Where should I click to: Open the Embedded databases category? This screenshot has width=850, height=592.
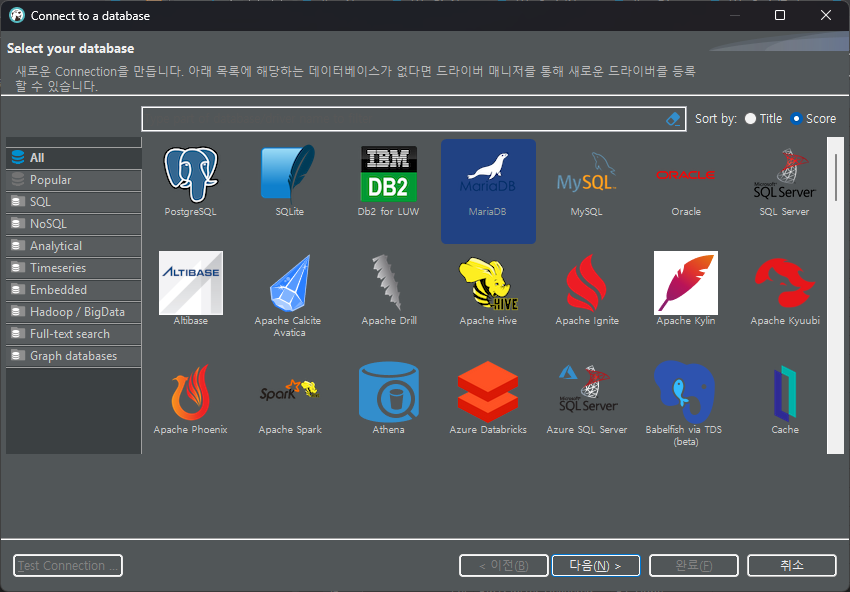pos(74,290)
